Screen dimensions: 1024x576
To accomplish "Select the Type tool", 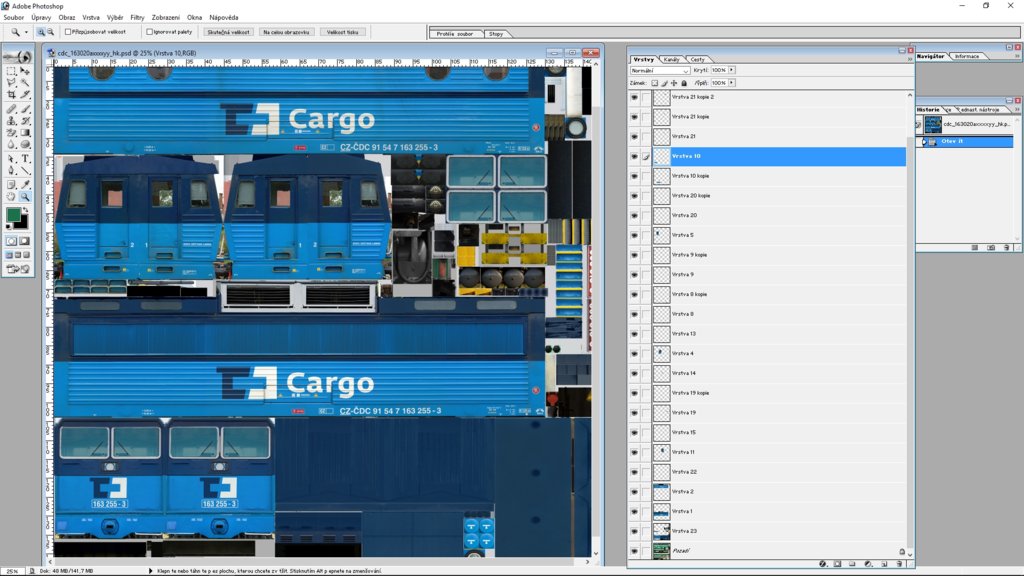I will [25, 159].
